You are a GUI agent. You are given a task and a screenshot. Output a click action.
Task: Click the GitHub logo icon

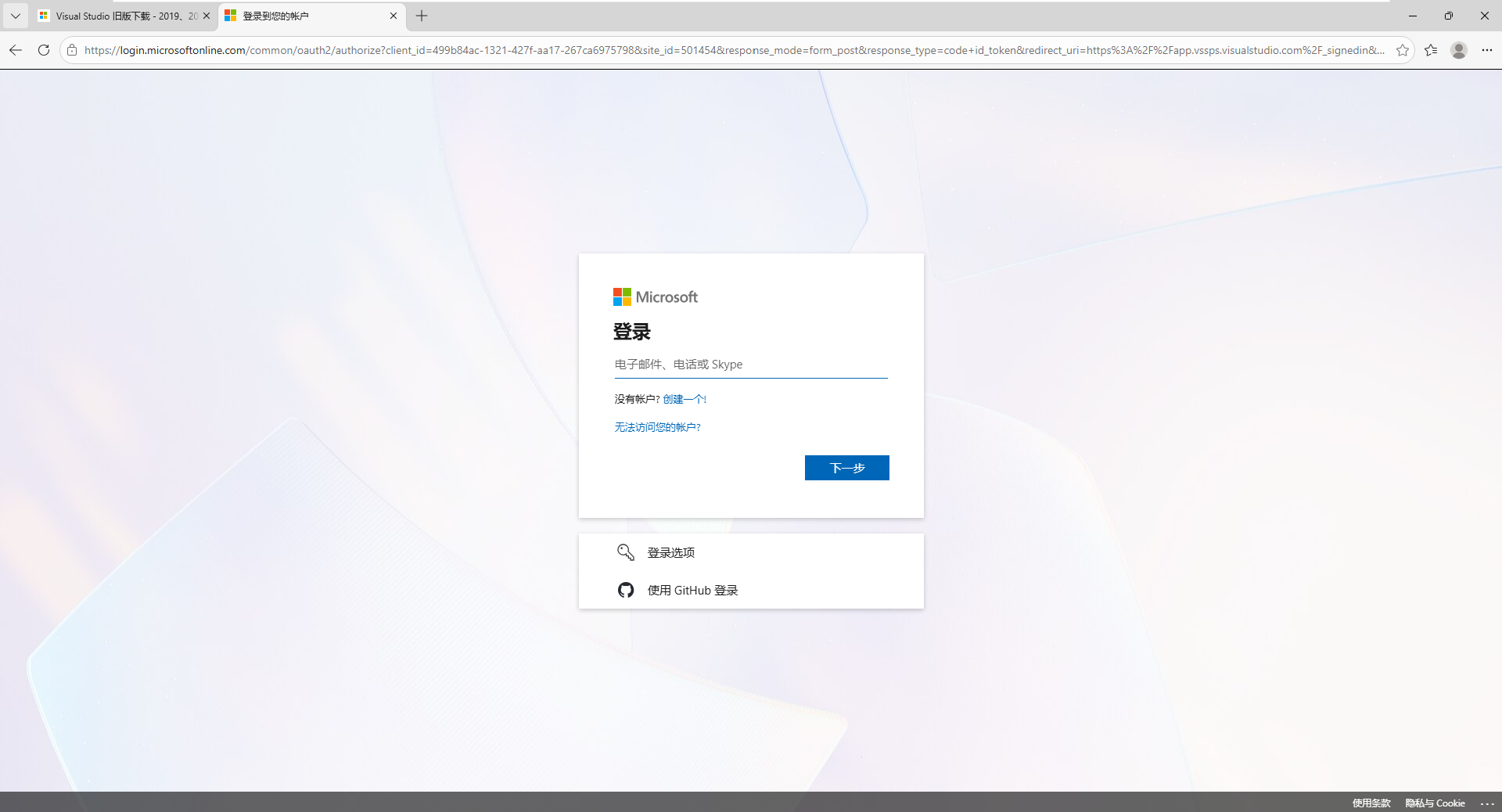click(626, 590)
